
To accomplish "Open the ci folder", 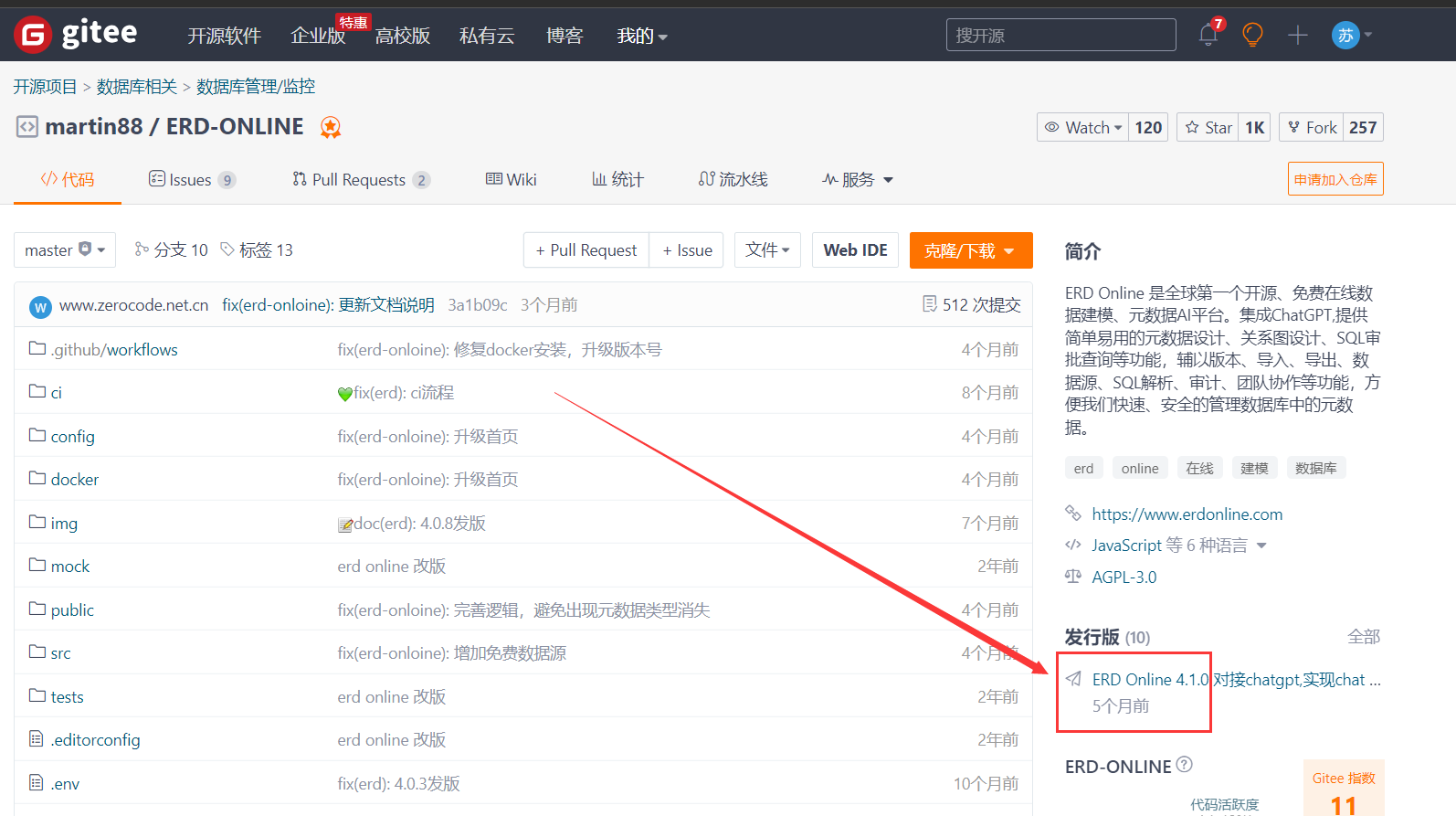I will 56,392.
